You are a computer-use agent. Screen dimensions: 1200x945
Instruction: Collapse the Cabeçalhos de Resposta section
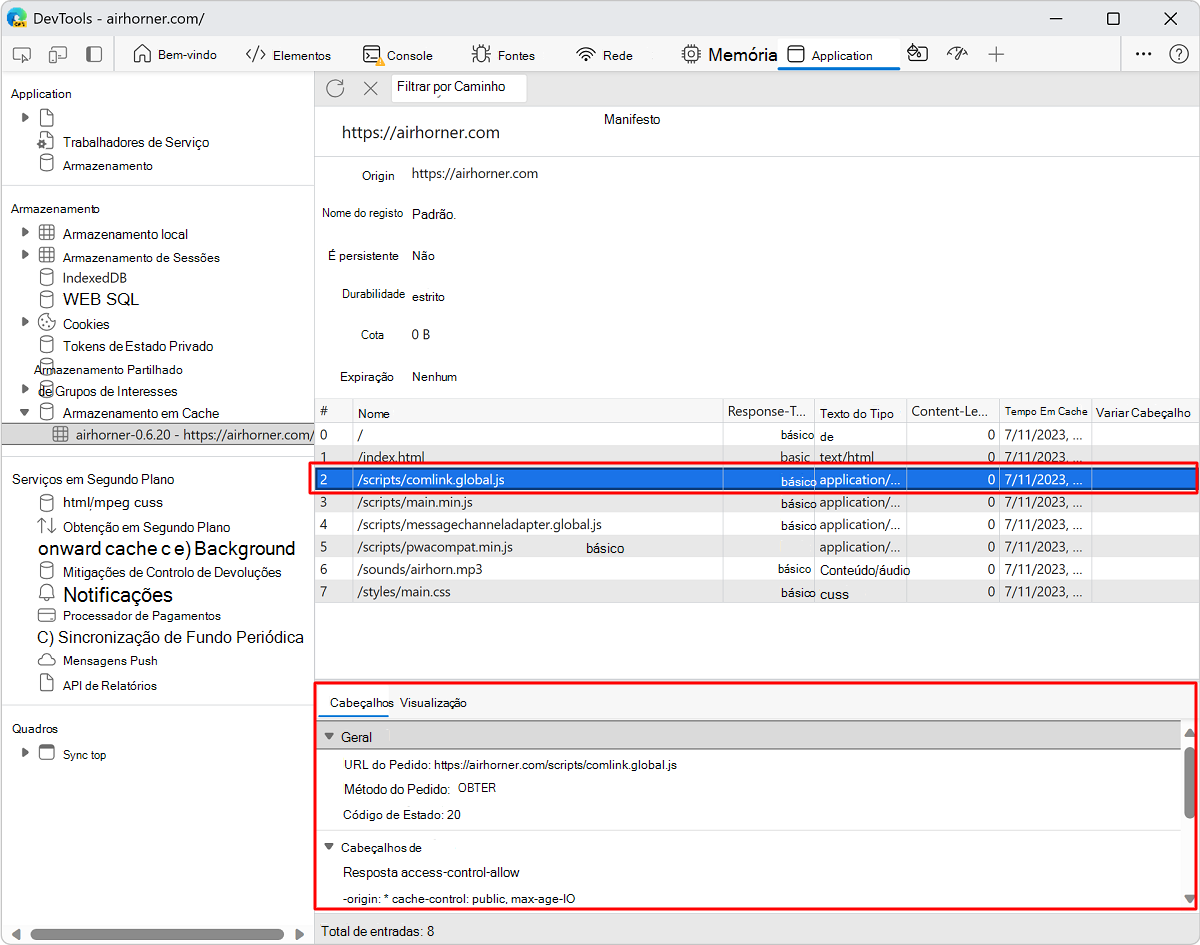pos(329,847)
